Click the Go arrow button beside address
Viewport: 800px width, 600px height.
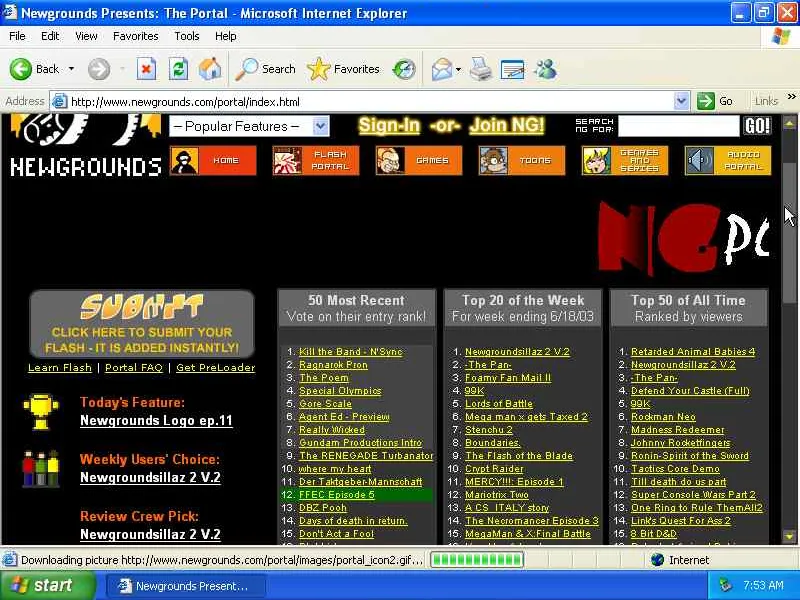(x=715, y=101)
